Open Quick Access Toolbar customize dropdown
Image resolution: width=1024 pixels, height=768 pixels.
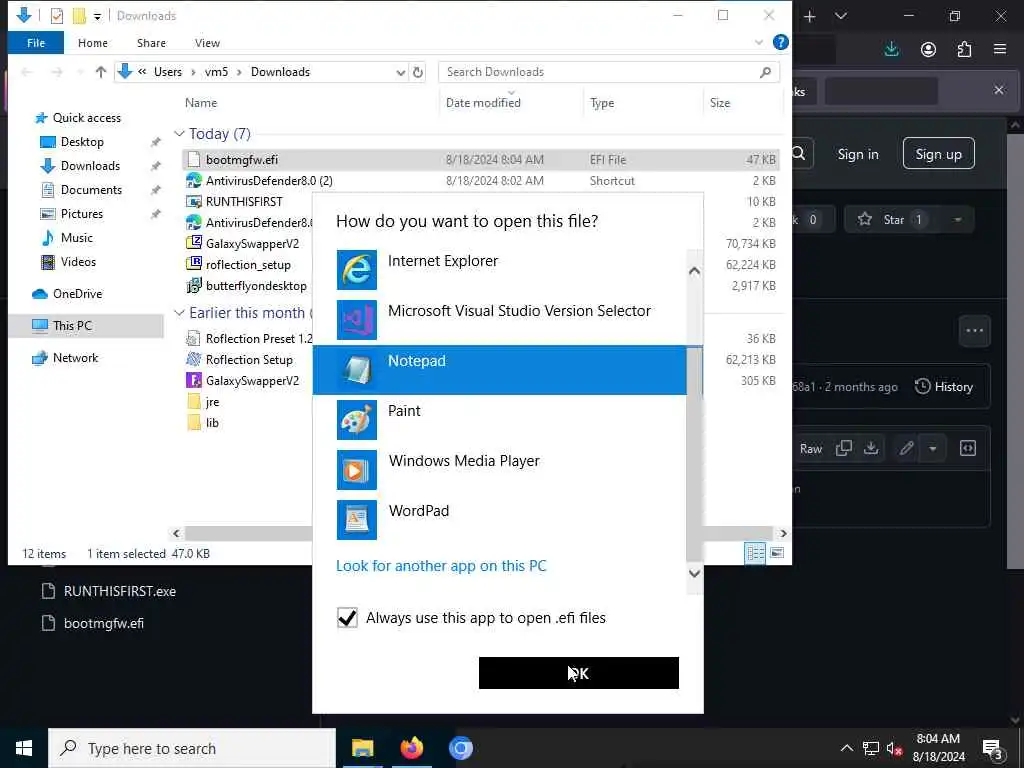pos(97,16)
